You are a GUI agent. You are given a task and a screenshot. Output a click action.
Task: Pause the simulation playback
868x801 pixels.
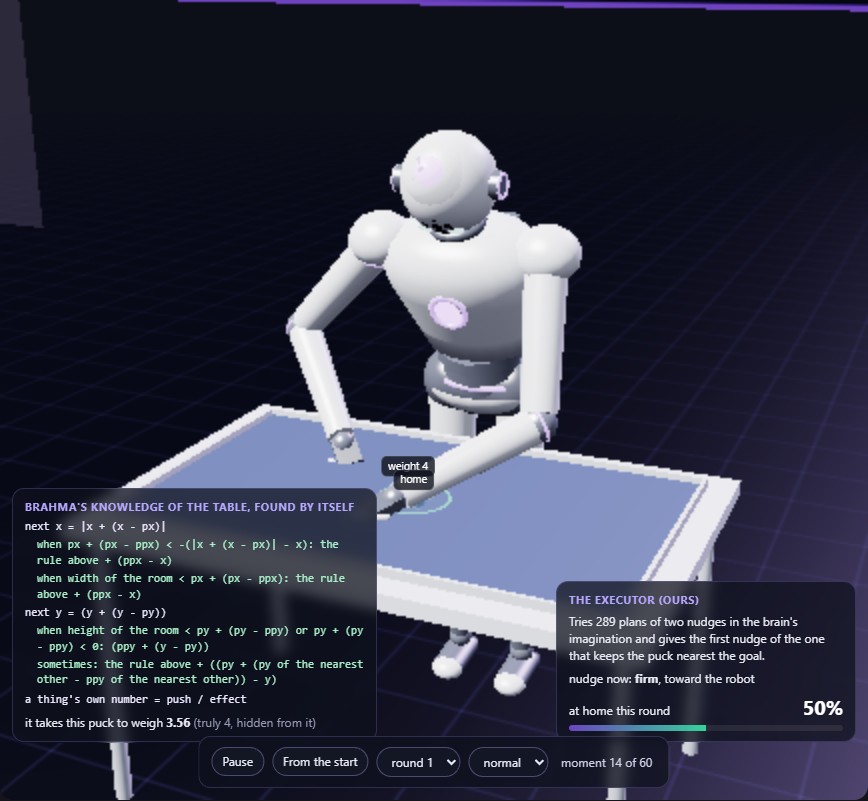coord(237,762)
